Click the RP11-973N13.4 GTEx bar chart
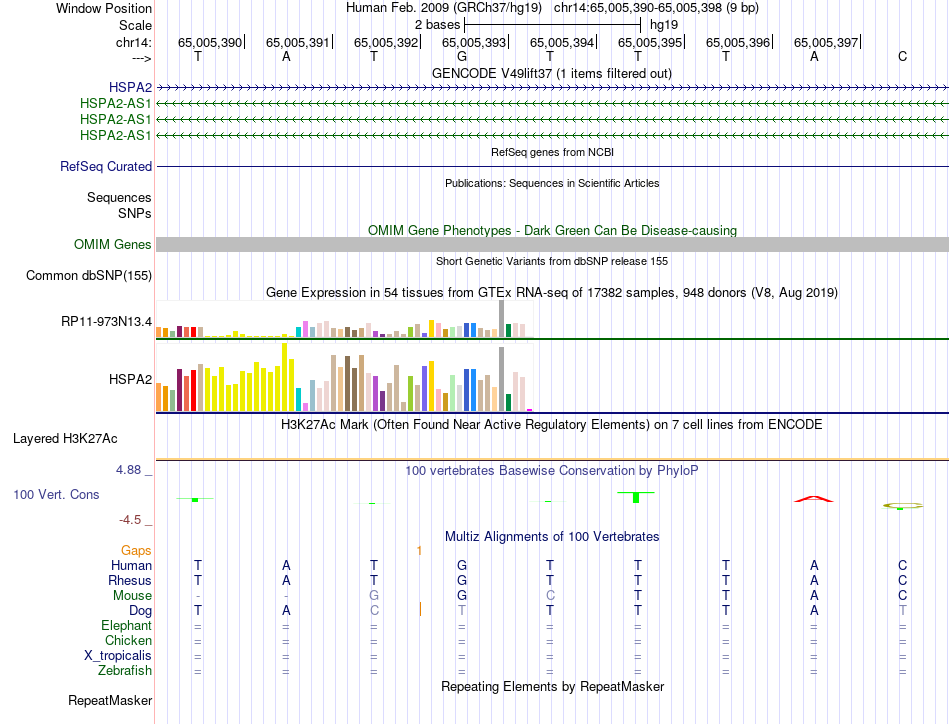Image resolution: width=950 pixels, height=724 pixels. click(344, 319)
